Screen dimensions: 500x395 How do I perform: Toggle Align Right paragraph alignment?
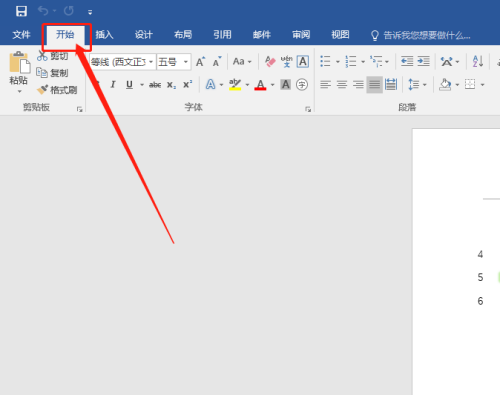[358, 85]
